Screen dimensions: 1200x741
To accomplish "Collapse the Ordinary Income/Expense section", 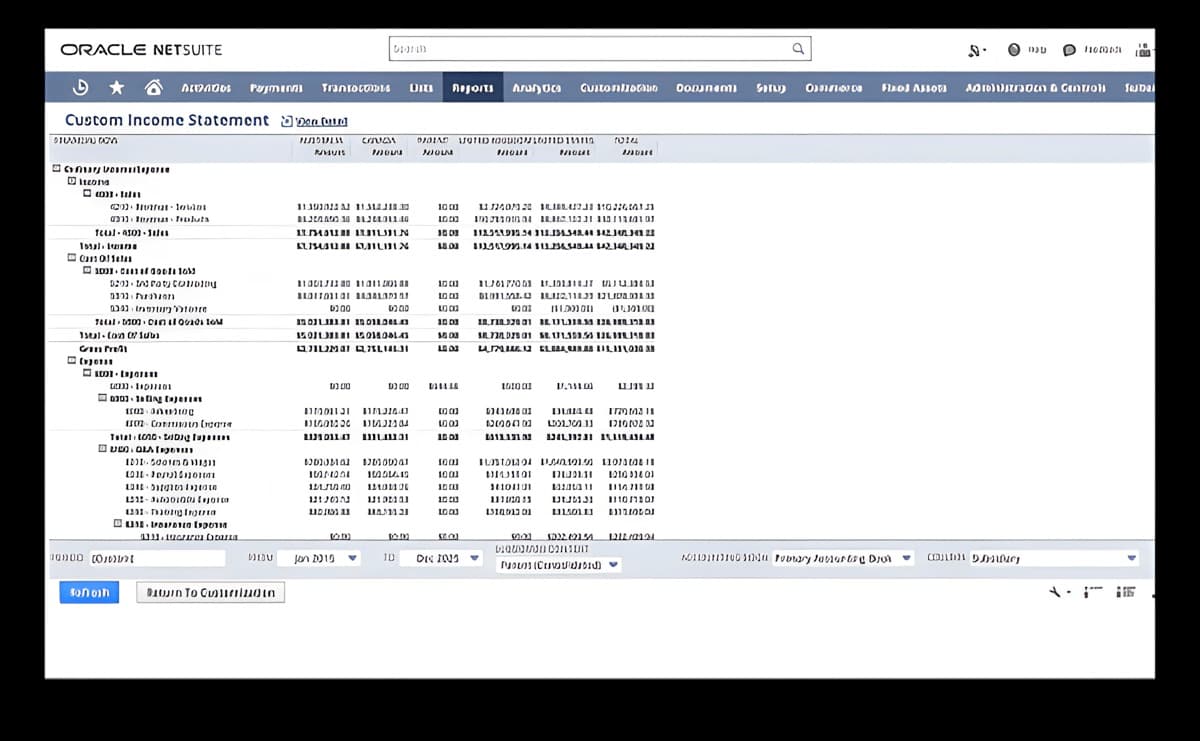I will (x=56, y=169).
